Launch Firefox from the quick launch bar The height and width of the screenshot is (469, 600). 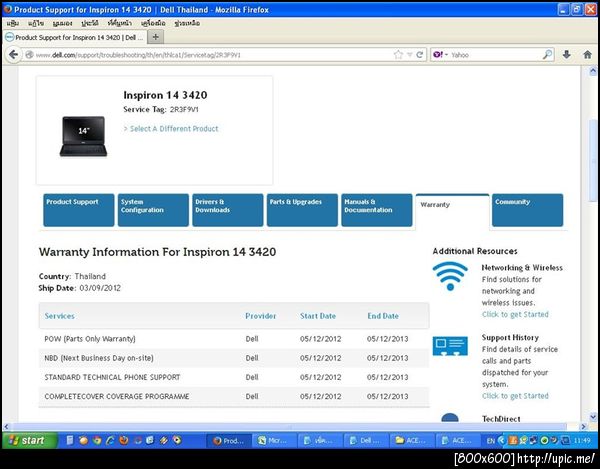click(x=124, y=440)
